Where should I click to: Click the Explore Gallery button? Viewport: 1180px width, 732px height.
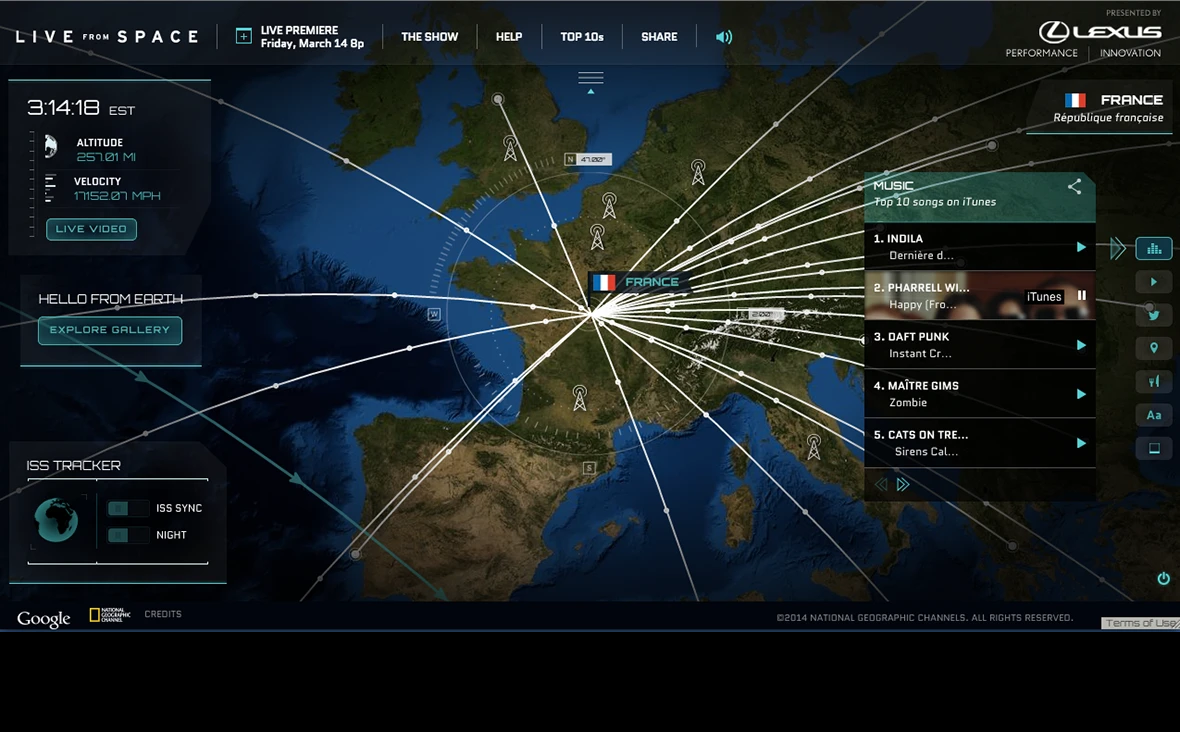tap(110, 330)
